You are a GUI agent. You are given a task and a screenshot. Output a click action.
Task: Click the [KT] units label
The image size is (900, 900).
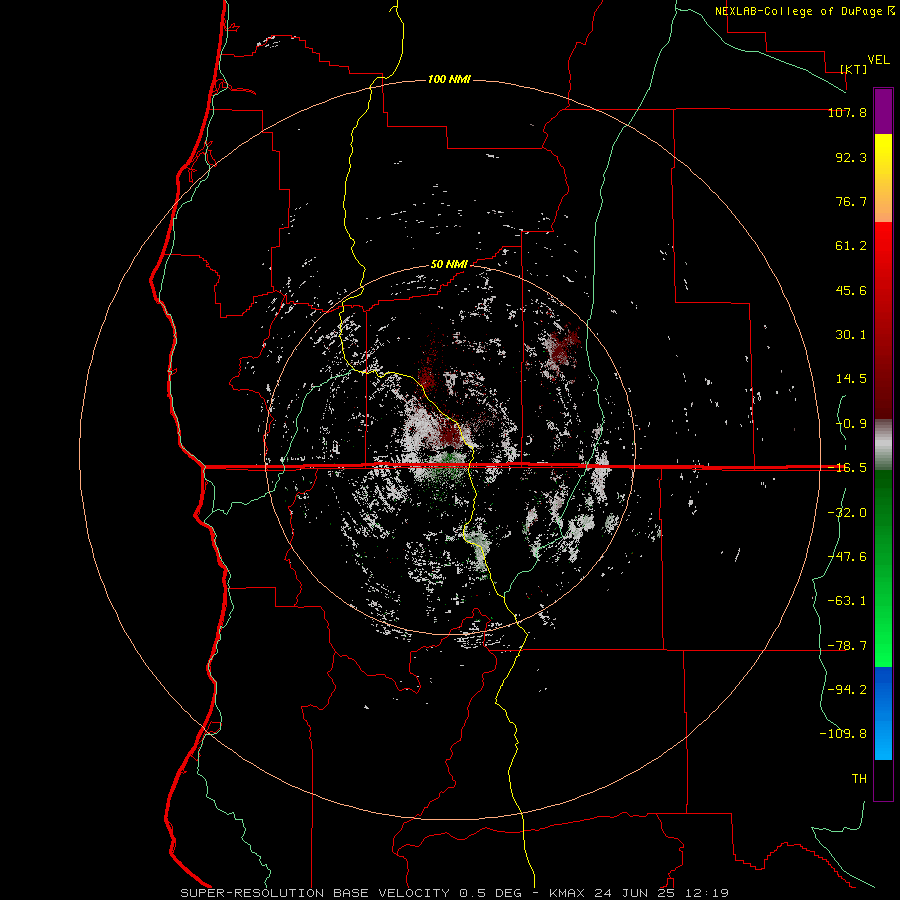(x=854, y=69)
